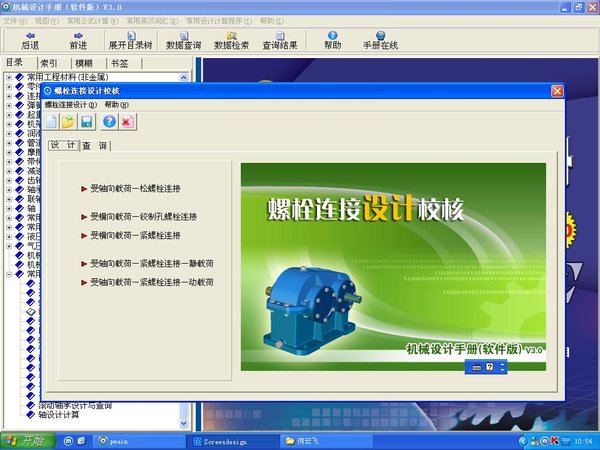Click the save disk icon in bolt dialog

[87, 122]
